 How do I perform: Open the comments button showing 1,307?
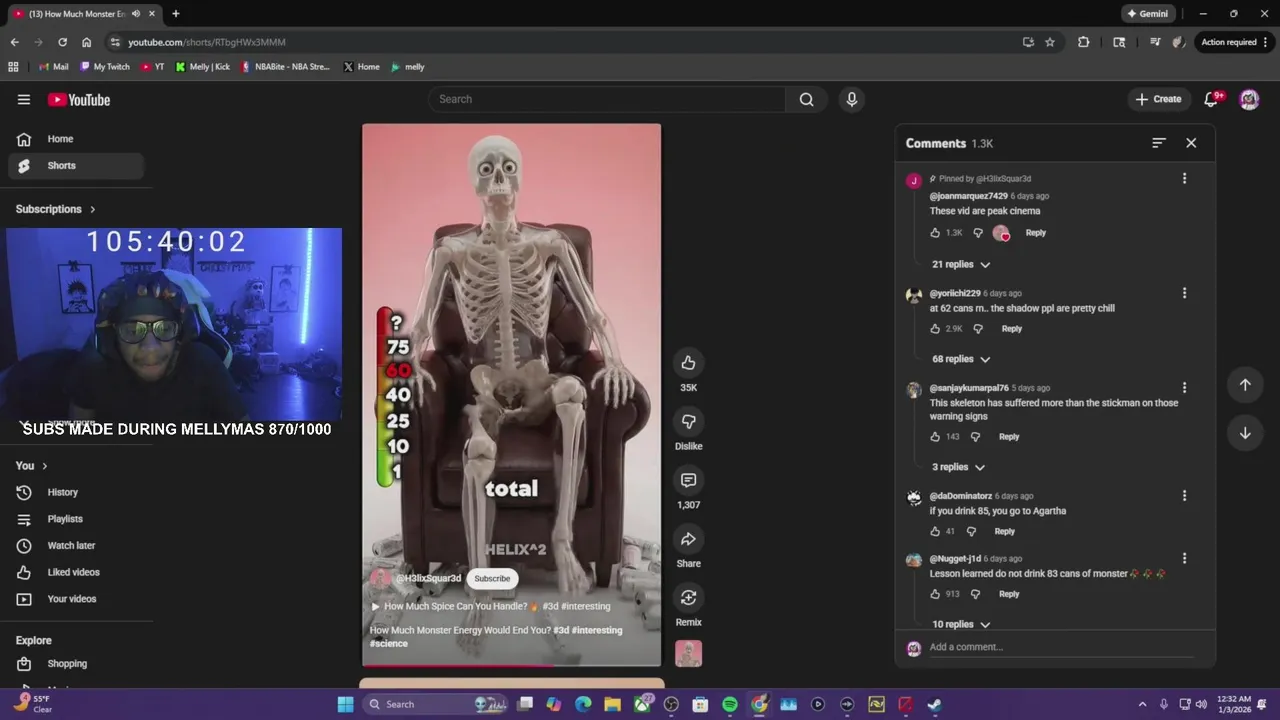coord(688,480)
